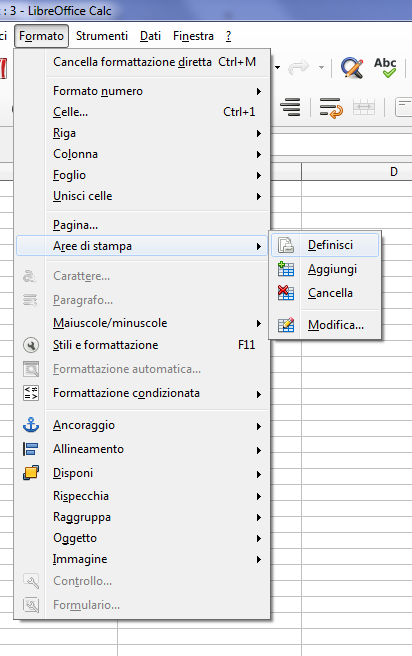412x656 pixels.
Task: Expand the Foglio submenu
Action: (142, 175)
